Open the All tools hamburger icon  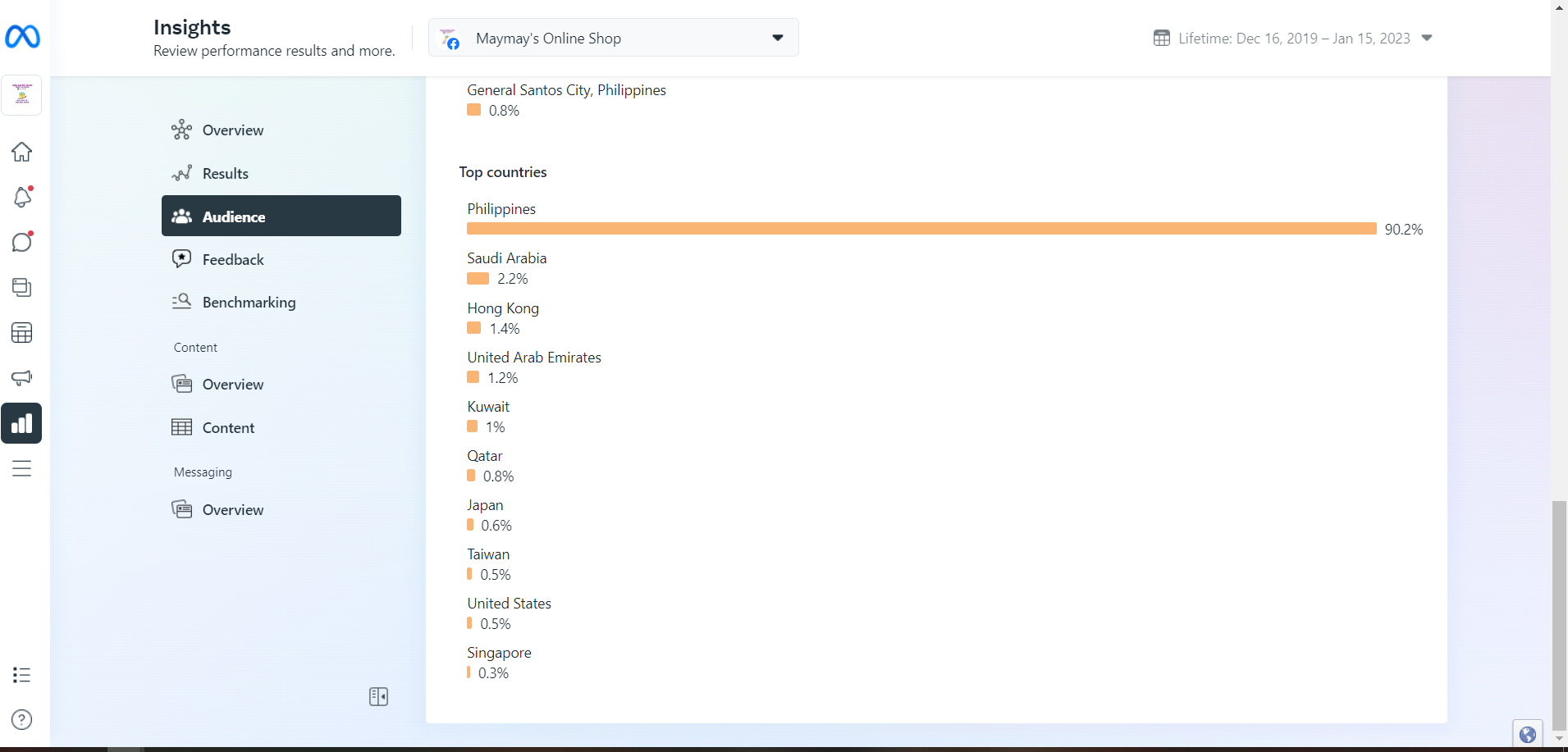(x=22, y=468)
